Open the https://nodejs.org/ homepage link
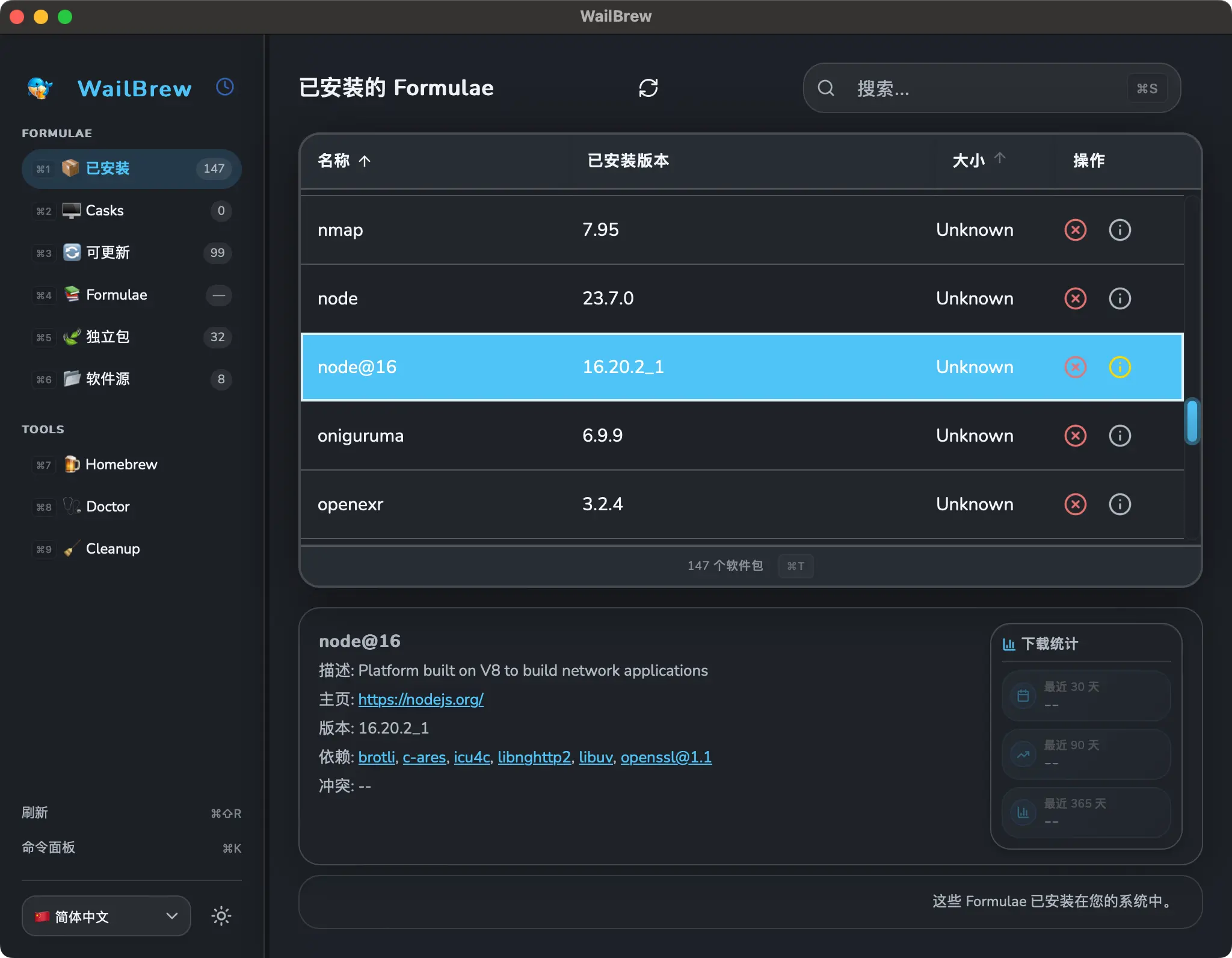The image size is (1232, 958). point(420,699)
